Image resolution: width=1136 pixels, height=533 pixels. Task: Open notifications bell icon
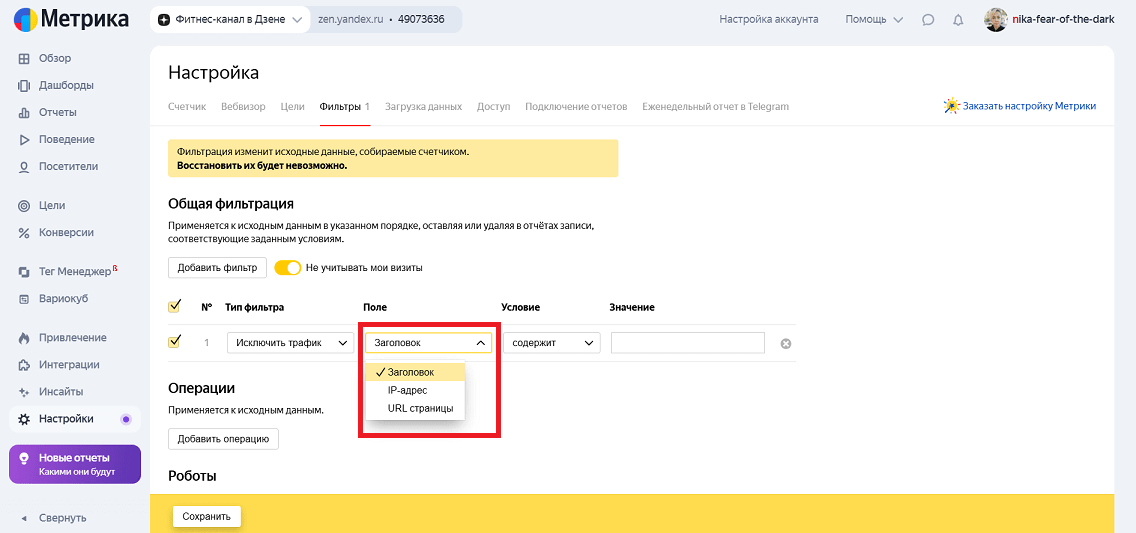point(958,20)
